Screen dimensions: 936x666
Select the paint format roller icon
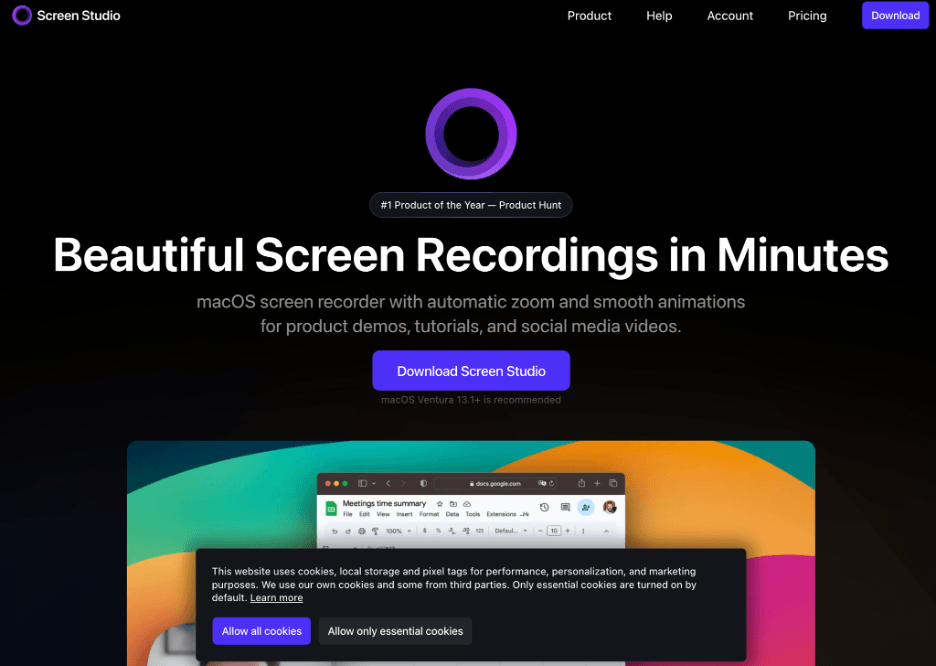click(x=375, y=531)
